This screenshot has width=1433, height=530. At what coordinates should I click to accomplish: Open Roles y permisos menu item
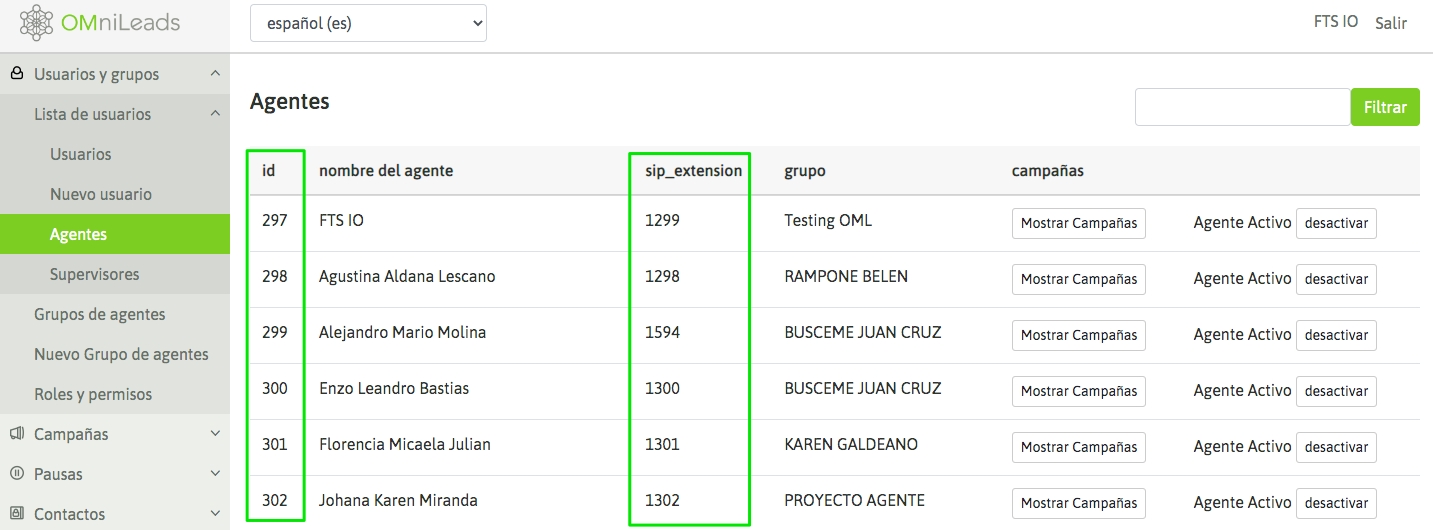pos(93,394)
